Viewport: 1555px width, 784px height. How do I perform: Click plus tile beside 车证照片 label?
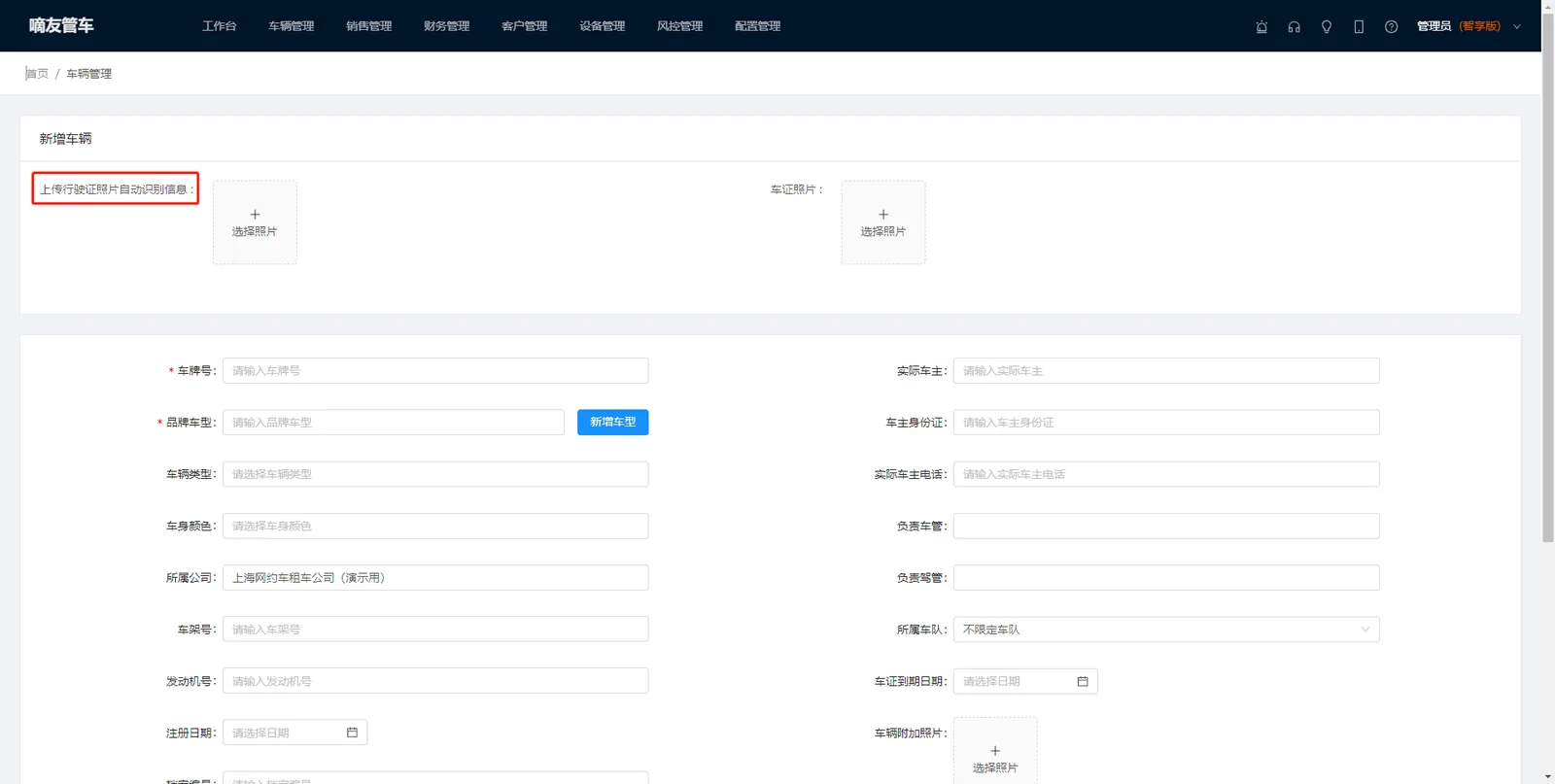coord(883,222)
